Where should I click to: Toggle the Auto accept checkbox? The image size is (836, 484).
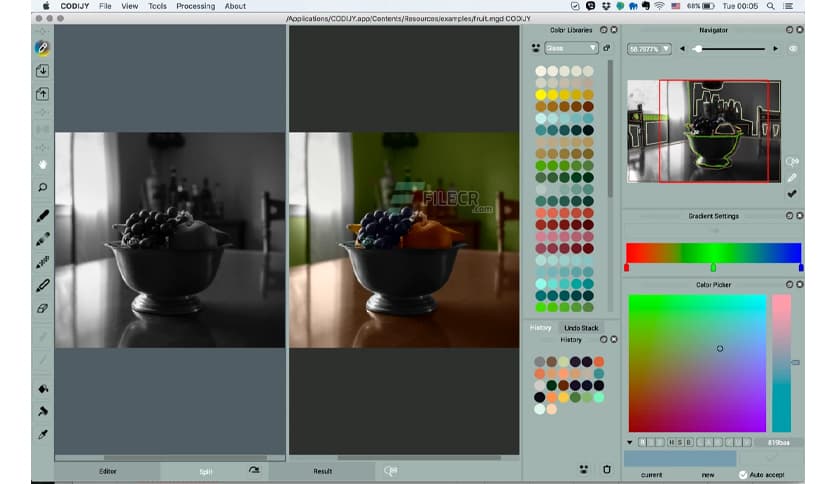coord(743,474)
